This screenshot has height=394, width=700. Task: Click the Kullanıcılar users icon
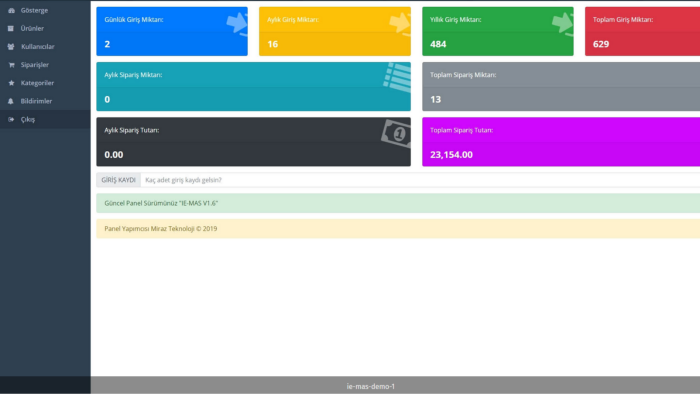coord(11,47)
